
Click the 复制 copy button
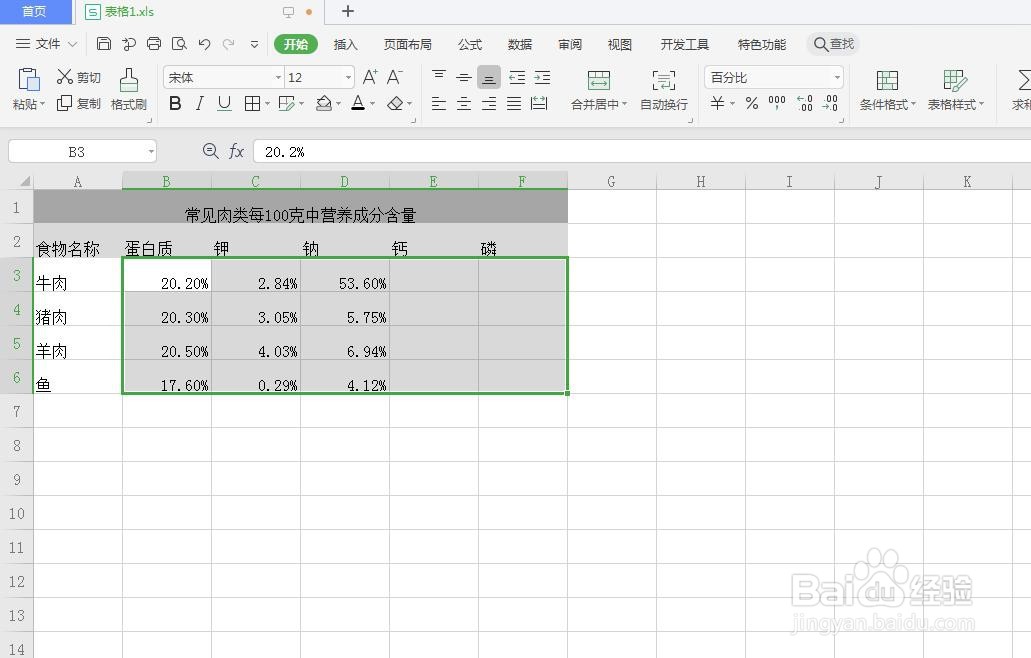pyautogui.click(x=78, y=103)
